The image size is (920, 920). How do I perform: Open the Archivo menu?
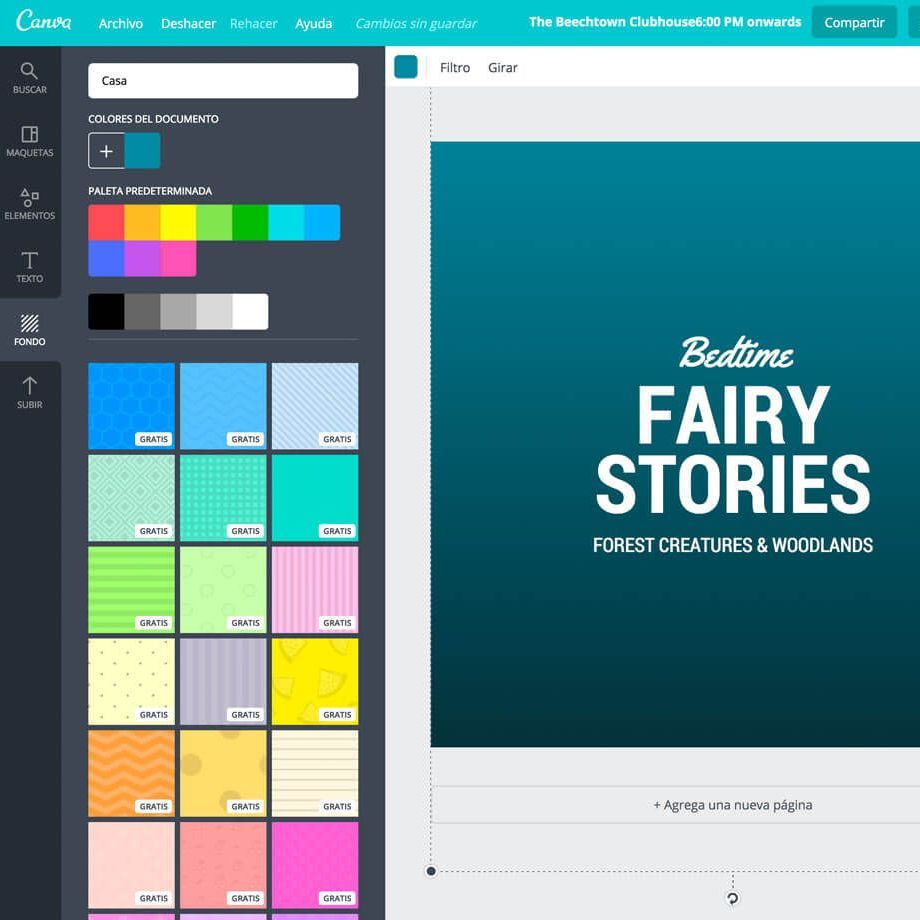coord(120,23)
